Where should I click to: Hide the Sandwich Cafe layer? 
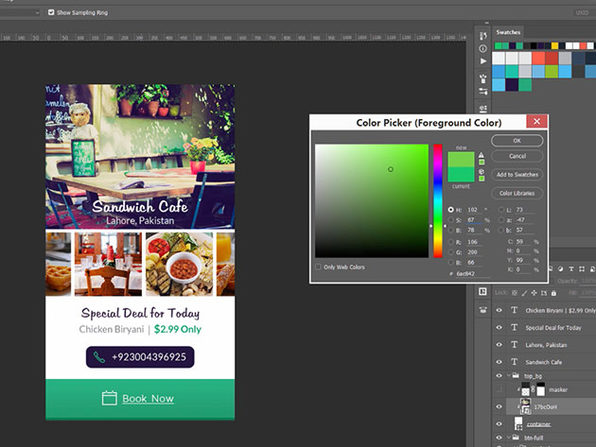coord(499,362)
